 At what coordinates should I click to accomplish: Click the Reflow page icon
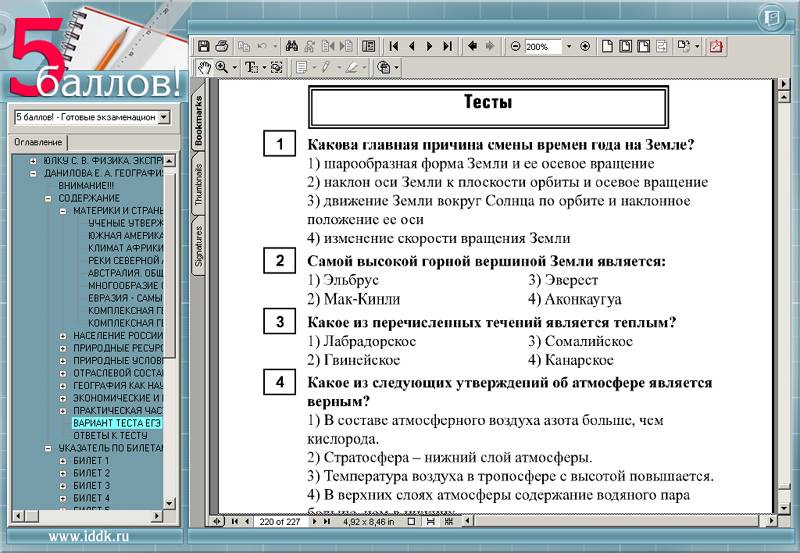point(662,46)
